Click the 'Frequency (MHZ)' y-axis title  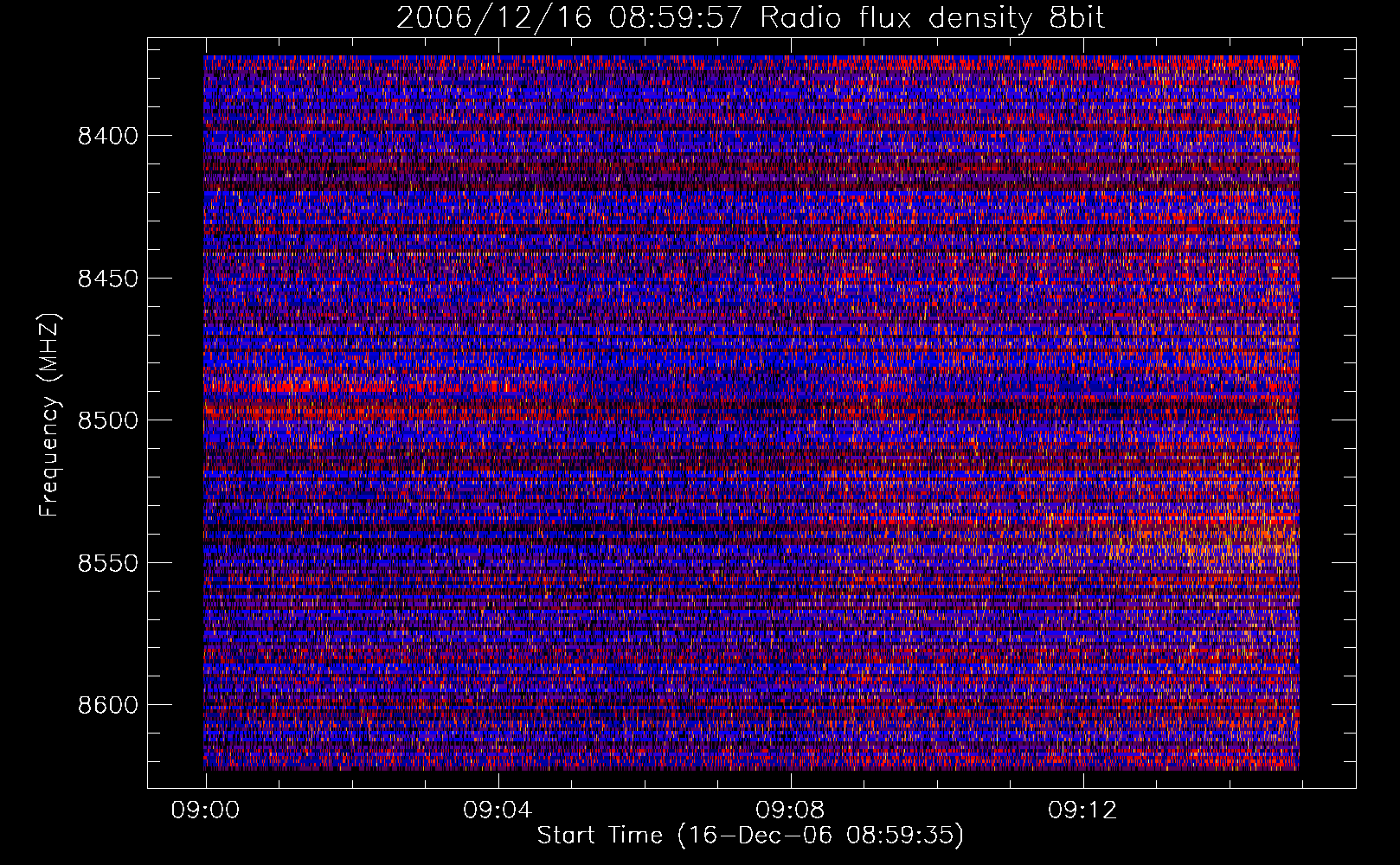click(x=49, y=415)
